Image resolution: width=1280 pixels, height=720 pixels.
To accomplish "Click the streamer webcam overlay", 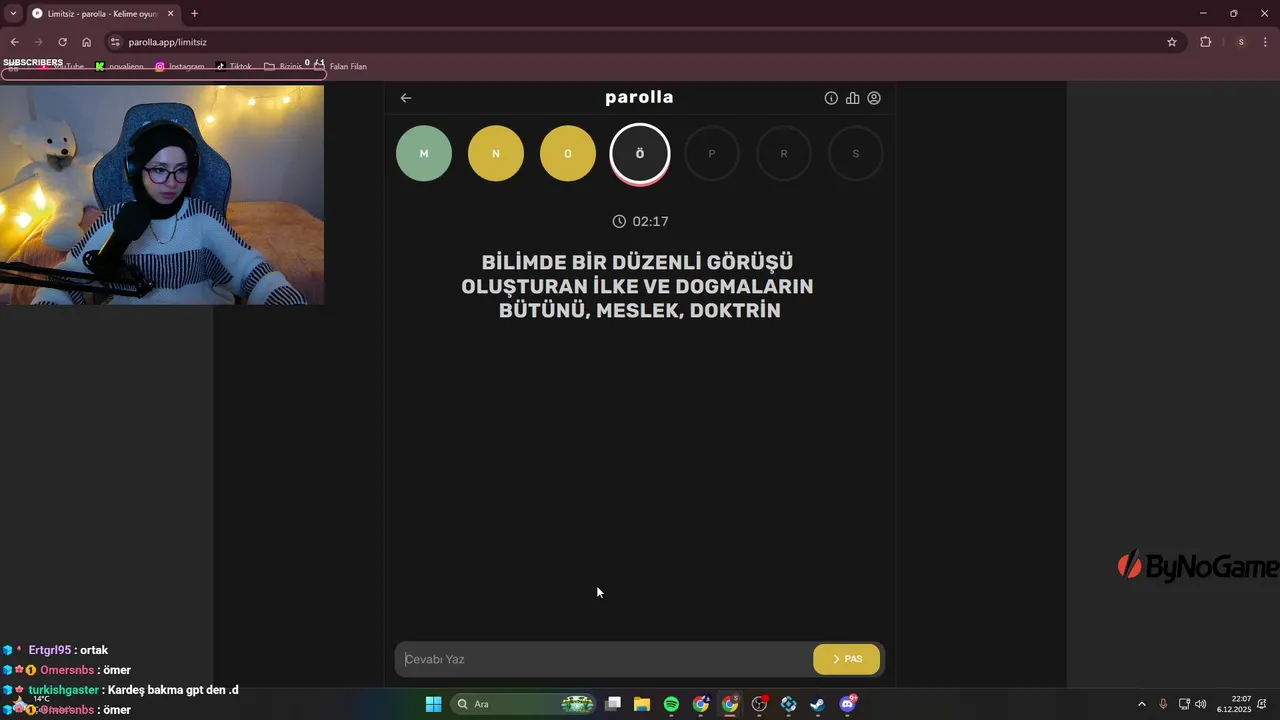I will click(162, 194).
